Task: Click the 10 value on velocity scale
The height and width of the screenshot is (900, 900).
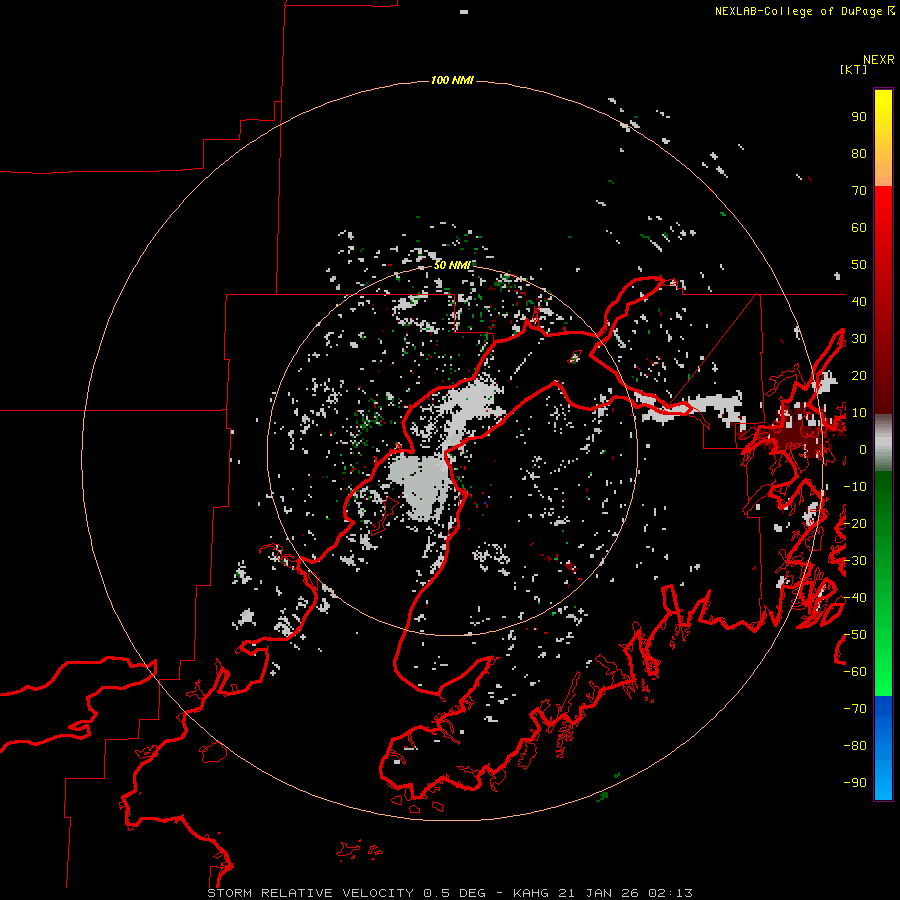Action: click(x=859, y=413)
